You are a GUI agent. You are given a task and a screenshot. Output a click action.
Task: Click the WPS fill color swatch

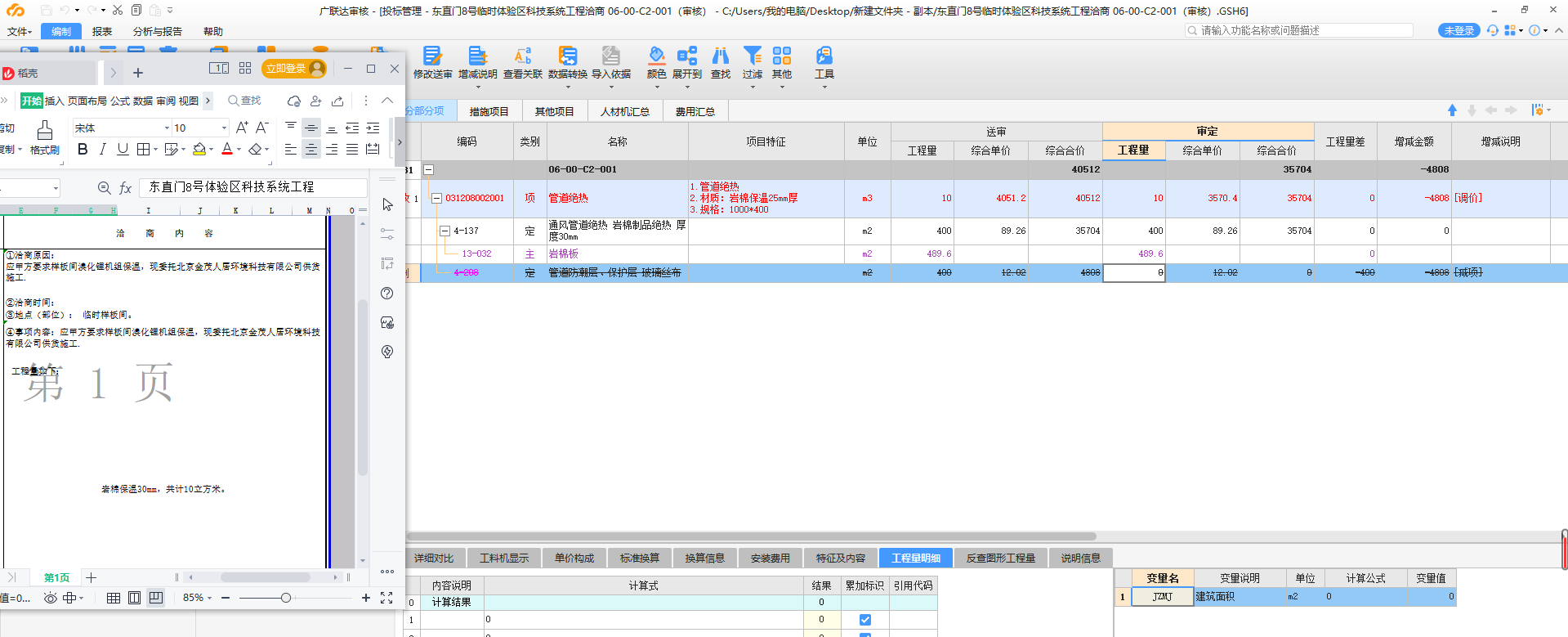click(x=199, y=149)
